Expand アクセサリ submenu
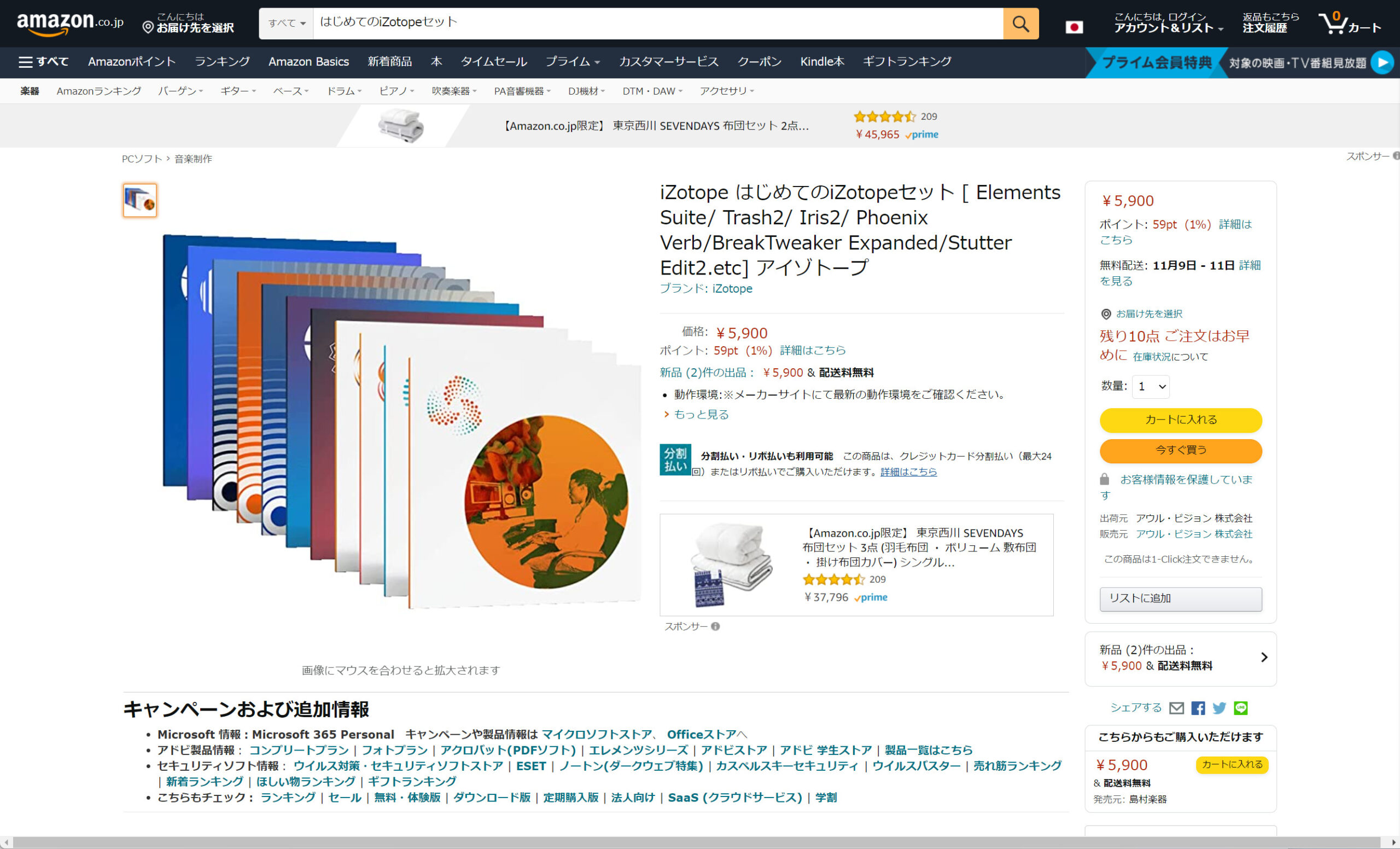Viewport: 1400px width, 849px height. 727,91
